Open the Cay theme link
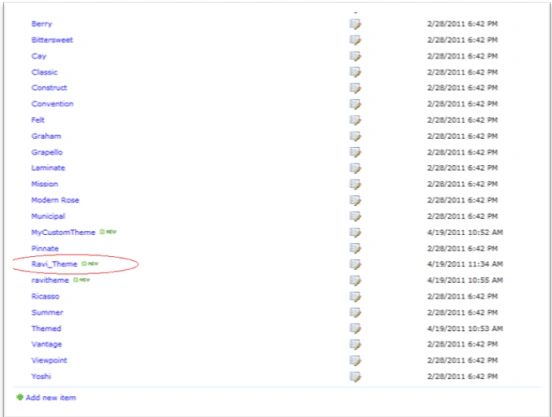 coord(39,56)
